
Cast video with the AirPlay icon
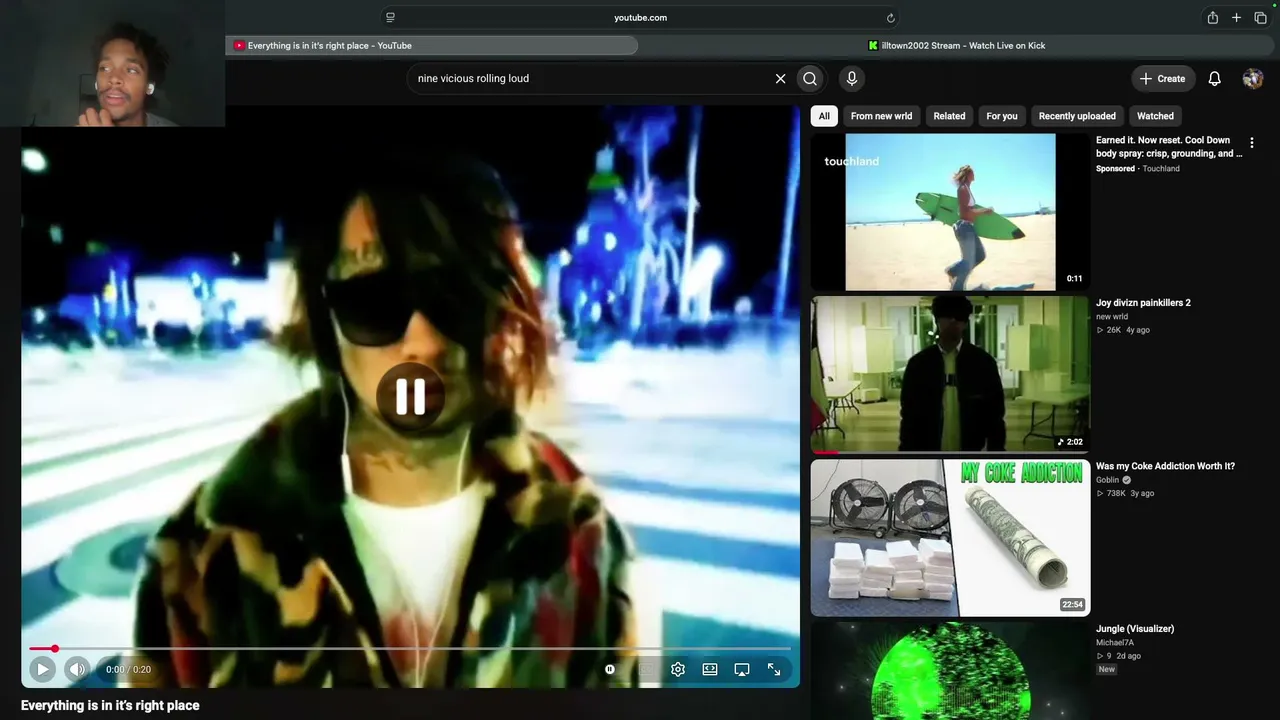(x=742, y=669)
